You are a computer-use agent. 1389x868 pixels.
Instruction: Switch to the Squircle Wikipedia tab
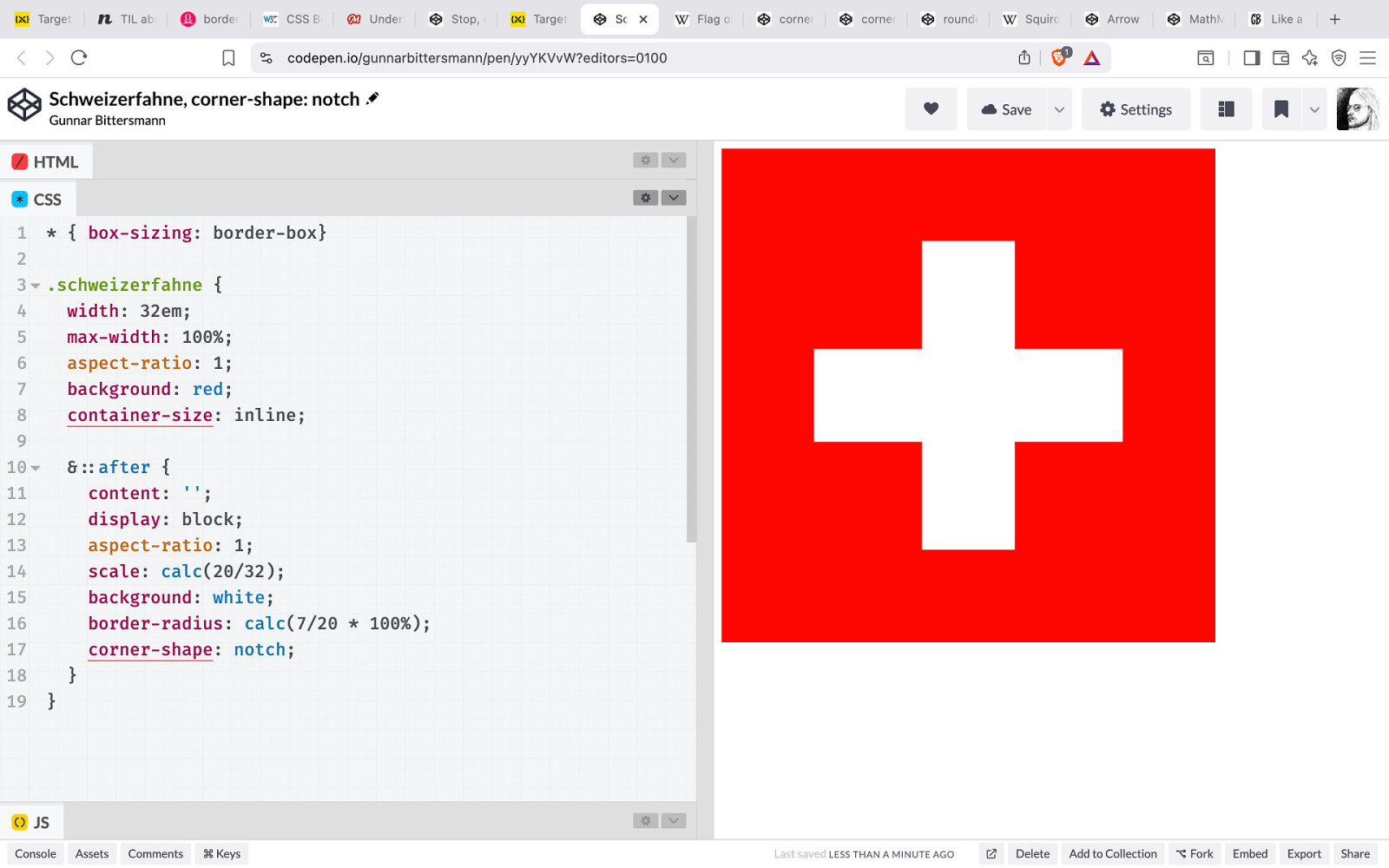pyautogui.click(x=1030, y=19)
